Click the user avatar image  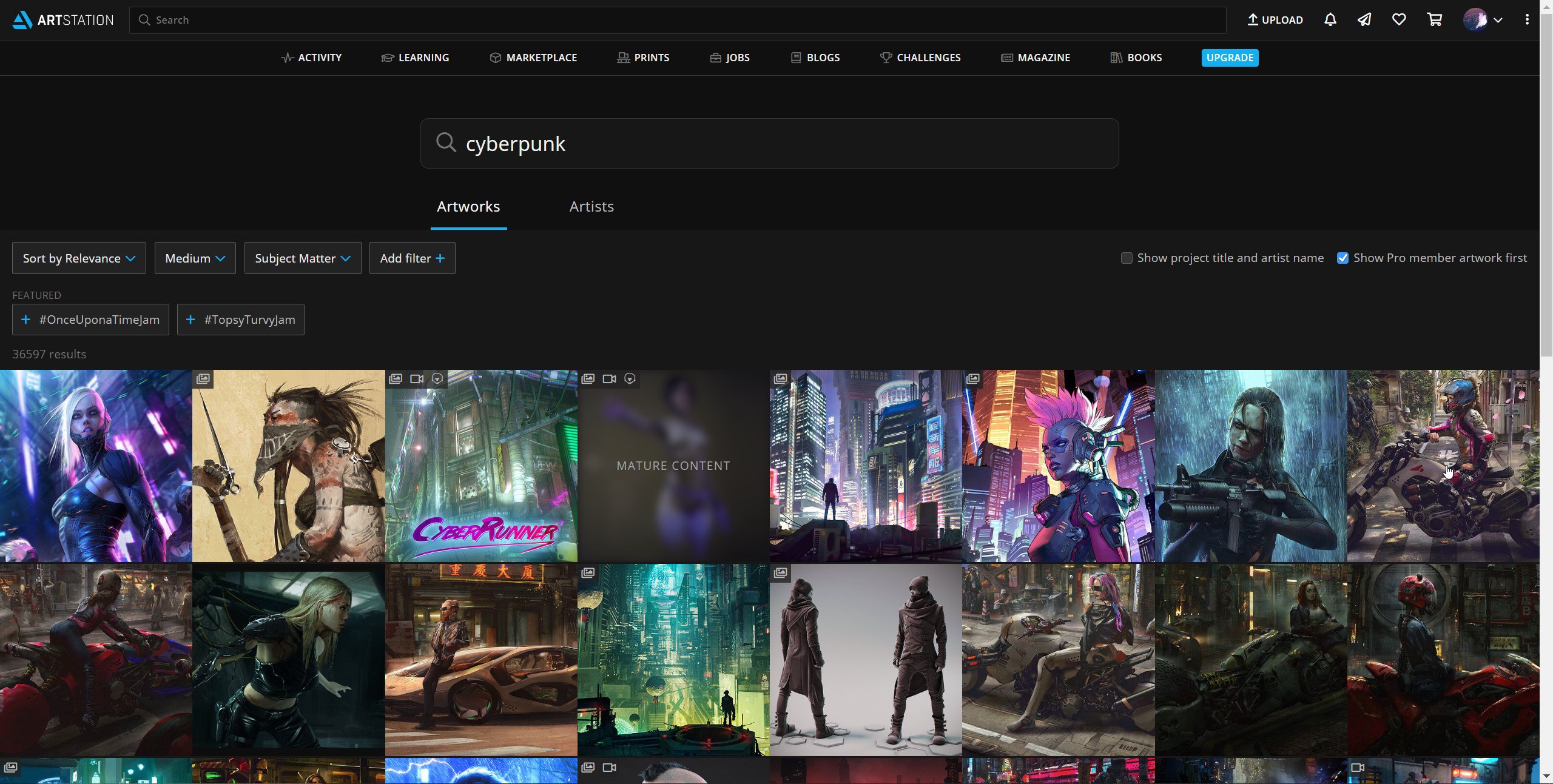[x=1475, y=20]
